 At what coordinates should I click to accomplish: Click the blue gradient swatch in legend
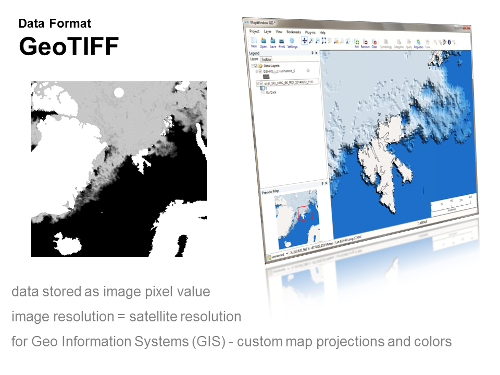[262, 88]
